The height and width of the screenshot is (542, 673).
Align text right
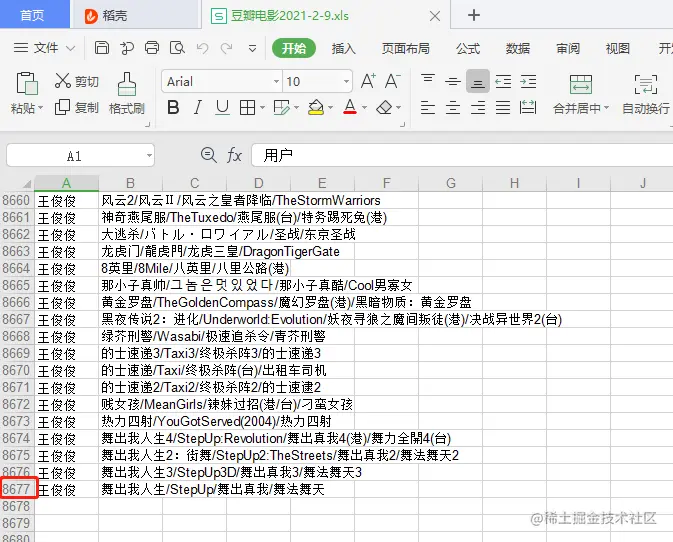tap(478, 107)
